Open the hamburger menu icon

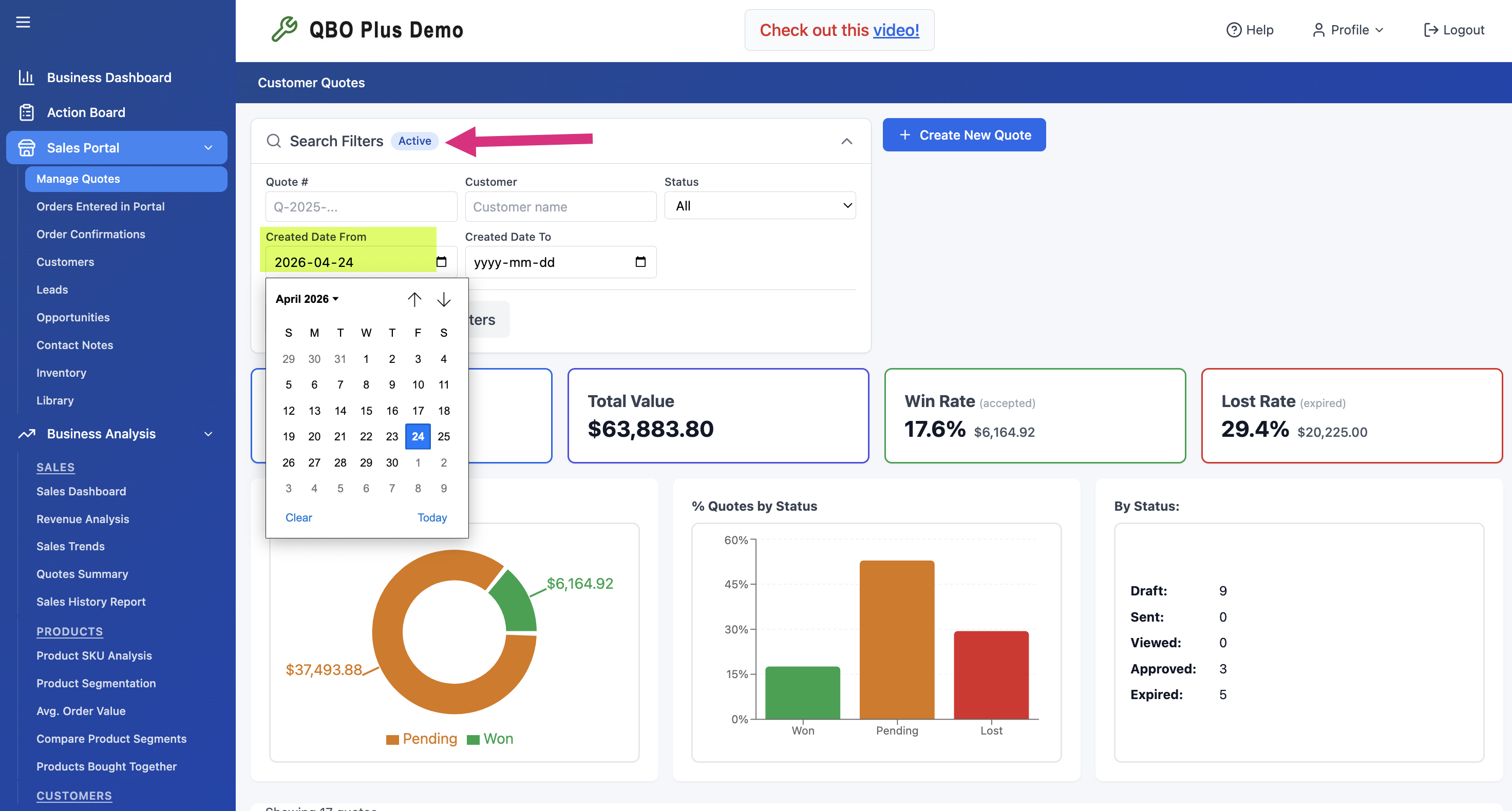23,22
